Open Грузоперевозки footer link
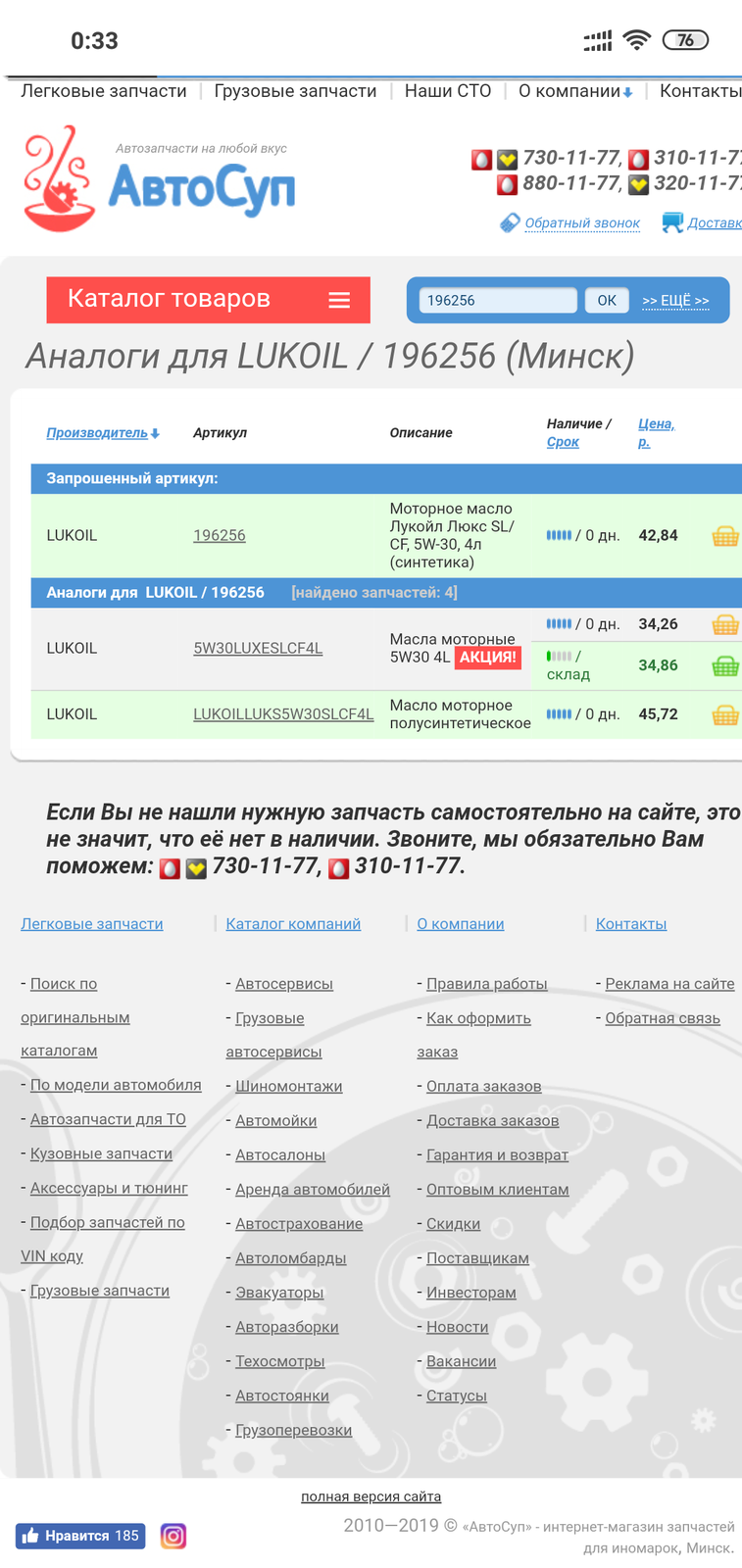Screen dimensions: 742x1568 (294, 1431)
